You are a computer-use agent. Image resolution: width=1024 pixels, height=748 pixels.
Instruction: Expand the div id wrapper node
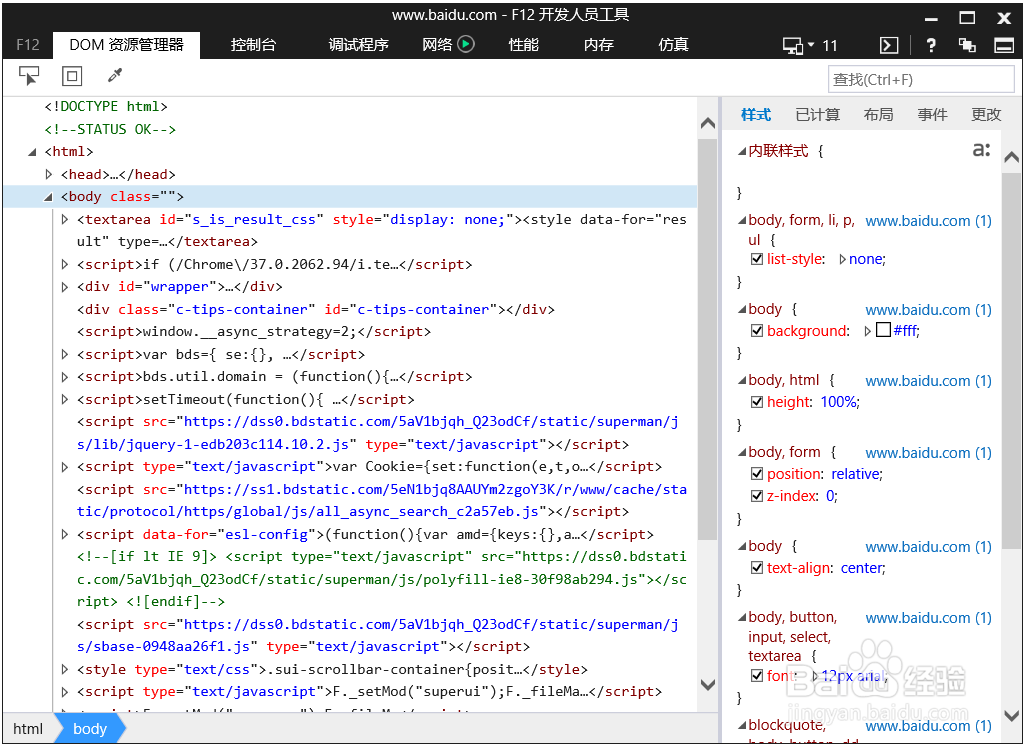coord(65,287)
